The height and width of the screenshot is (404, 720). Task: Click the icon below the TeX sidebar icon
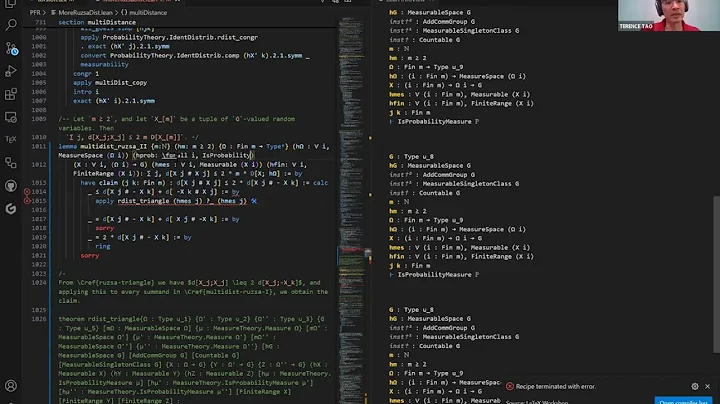pos(11,163)
